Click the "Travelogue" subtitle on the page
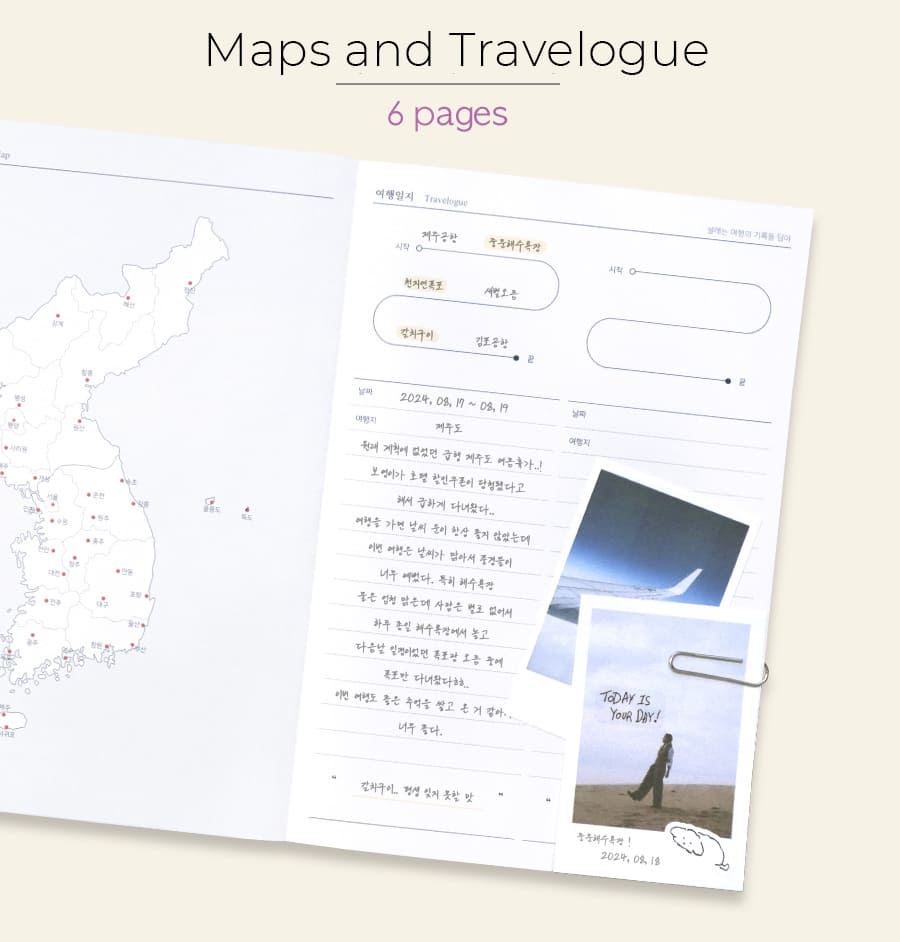 [x=446, y=200]
